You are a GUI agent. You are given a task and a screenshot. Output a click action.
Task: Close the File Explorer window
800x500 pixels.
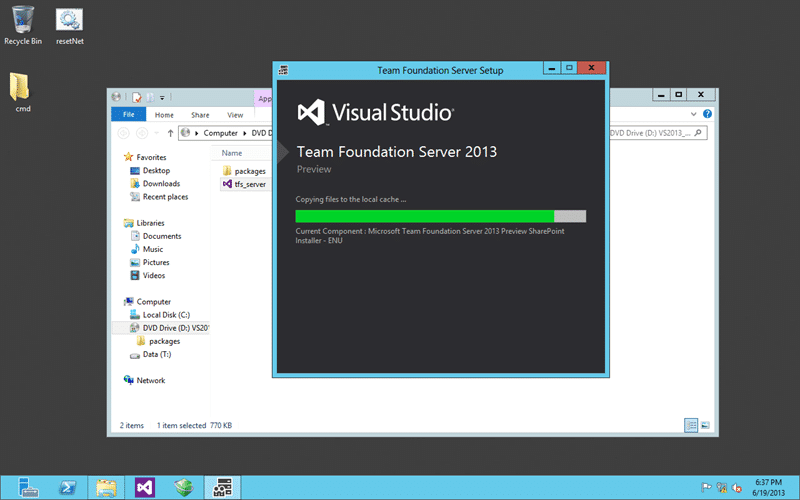[x=701, y=95]
